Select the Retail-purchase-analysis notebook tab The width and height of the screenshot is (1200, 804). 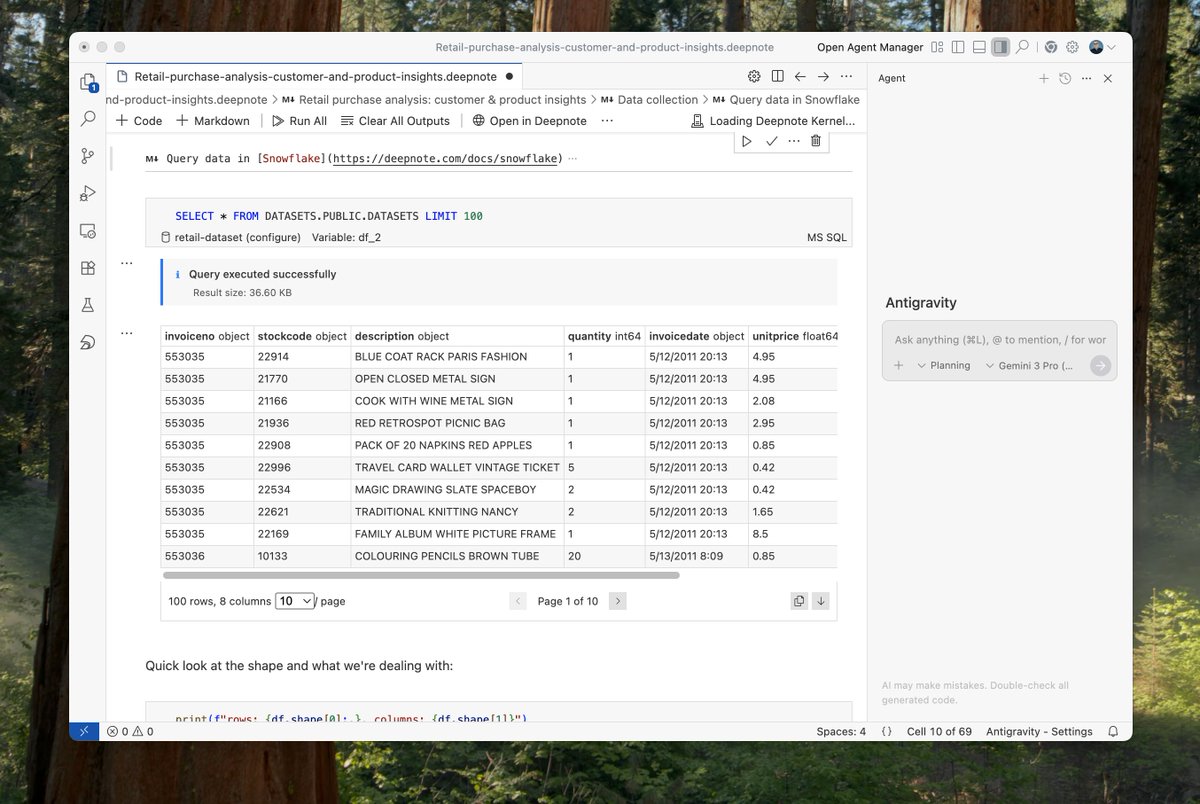[x=314, y=76]
